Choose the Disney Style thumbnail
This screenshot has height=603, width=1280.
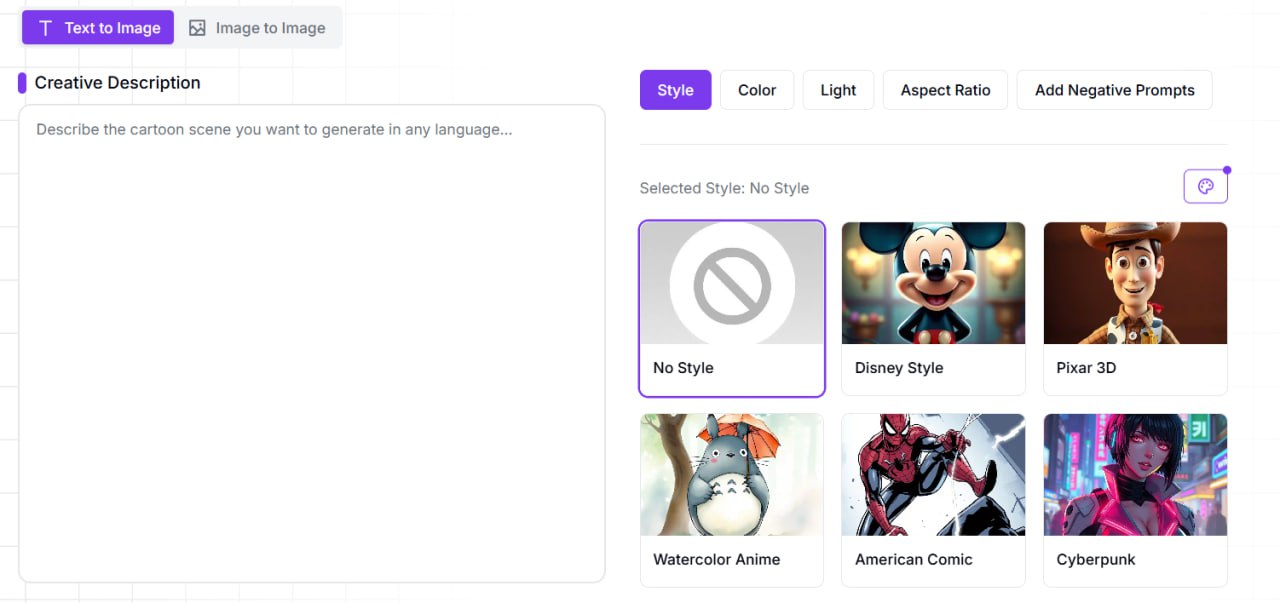(933, 283)
